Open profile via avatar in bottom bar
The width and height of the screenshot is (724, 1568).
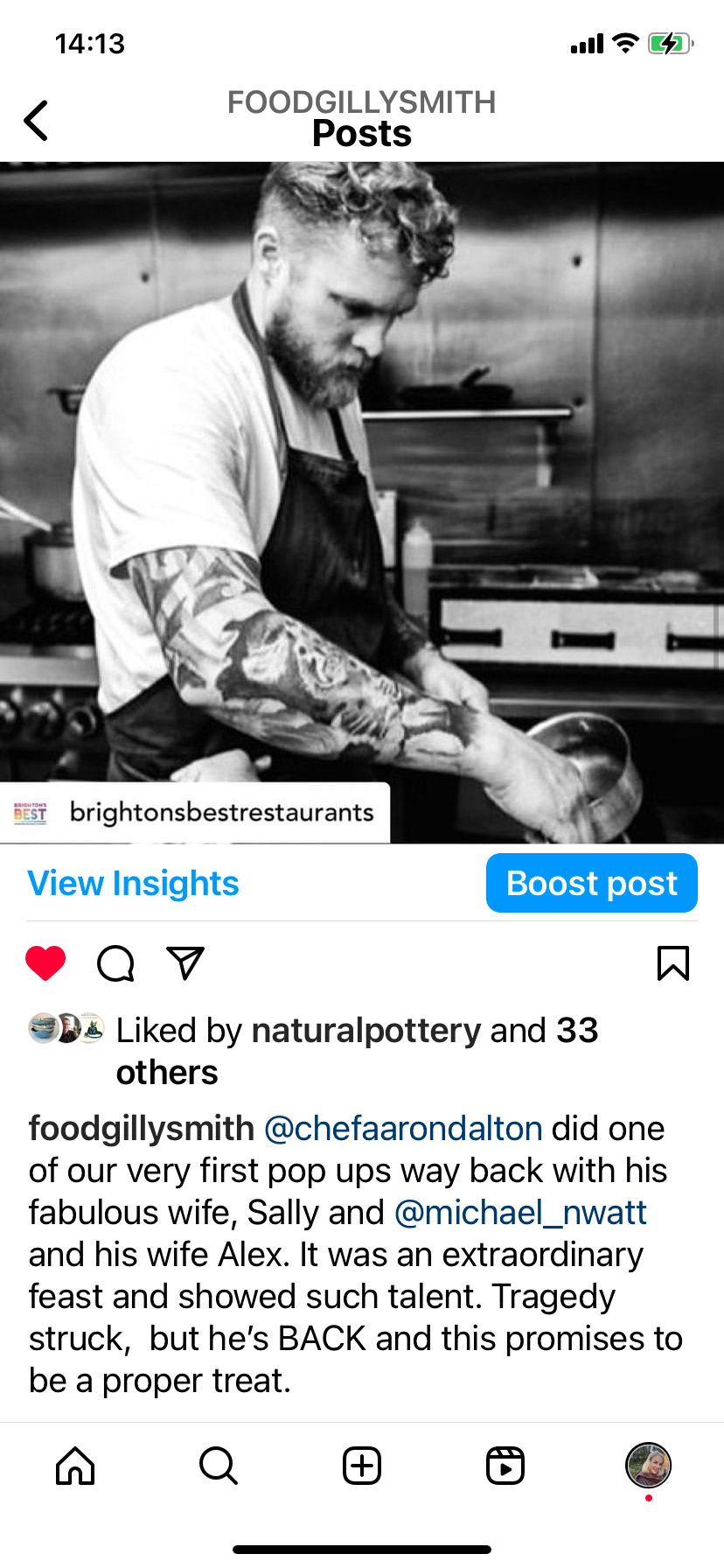[x=648, y=1466]
